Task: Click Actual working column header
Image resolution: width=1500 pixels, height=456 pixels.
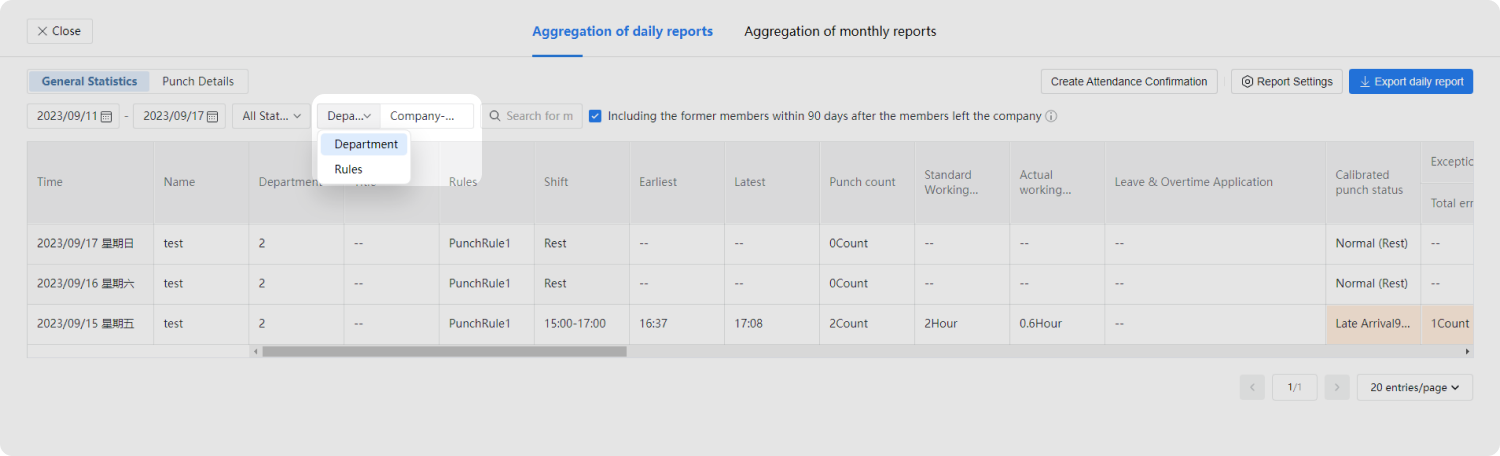Action: (1056, 182)
